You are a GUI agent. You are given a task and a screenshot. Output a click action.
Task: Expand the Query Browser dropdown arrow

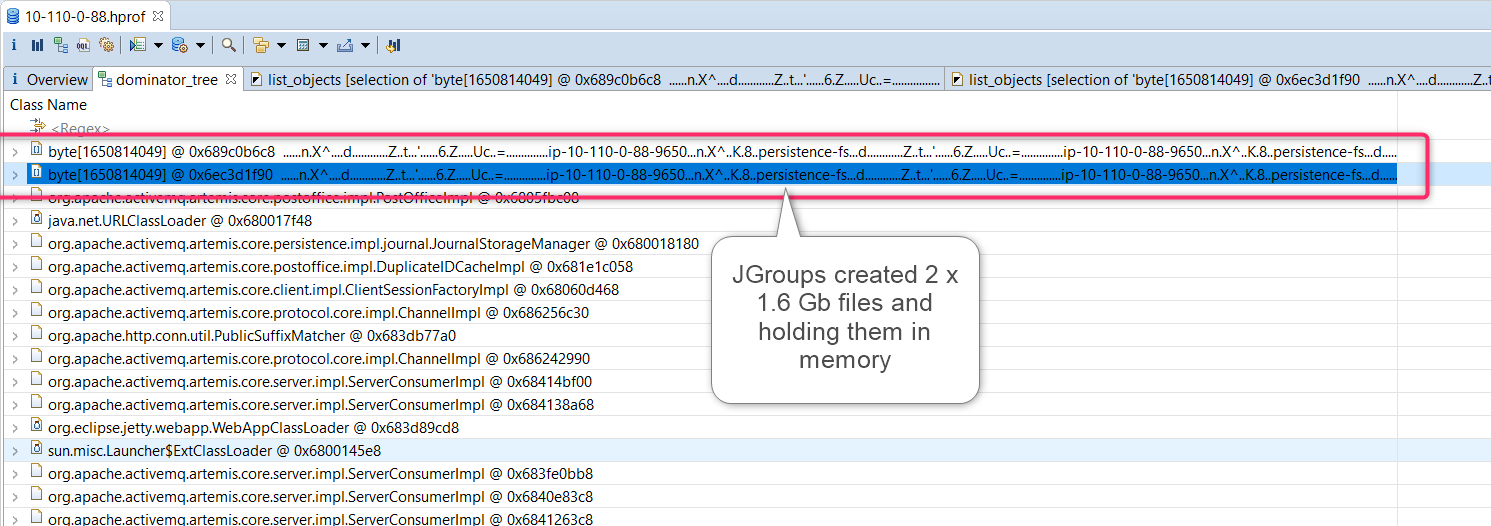click(x=200, y=46)
